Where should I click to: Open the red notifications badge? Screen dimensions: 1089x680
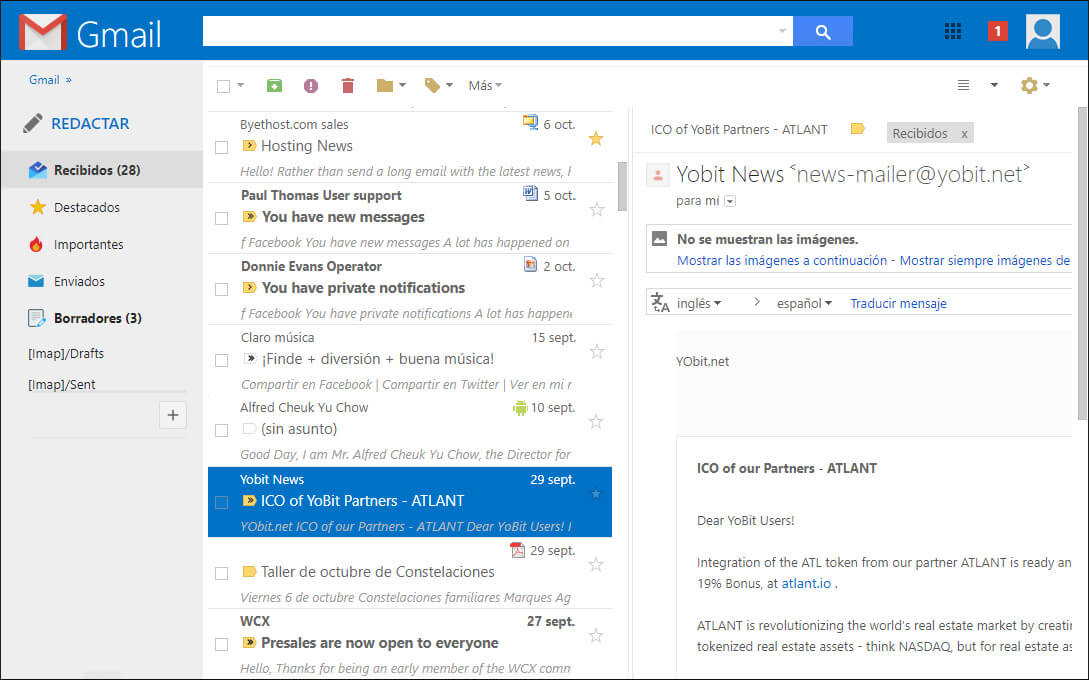point(997,31)
